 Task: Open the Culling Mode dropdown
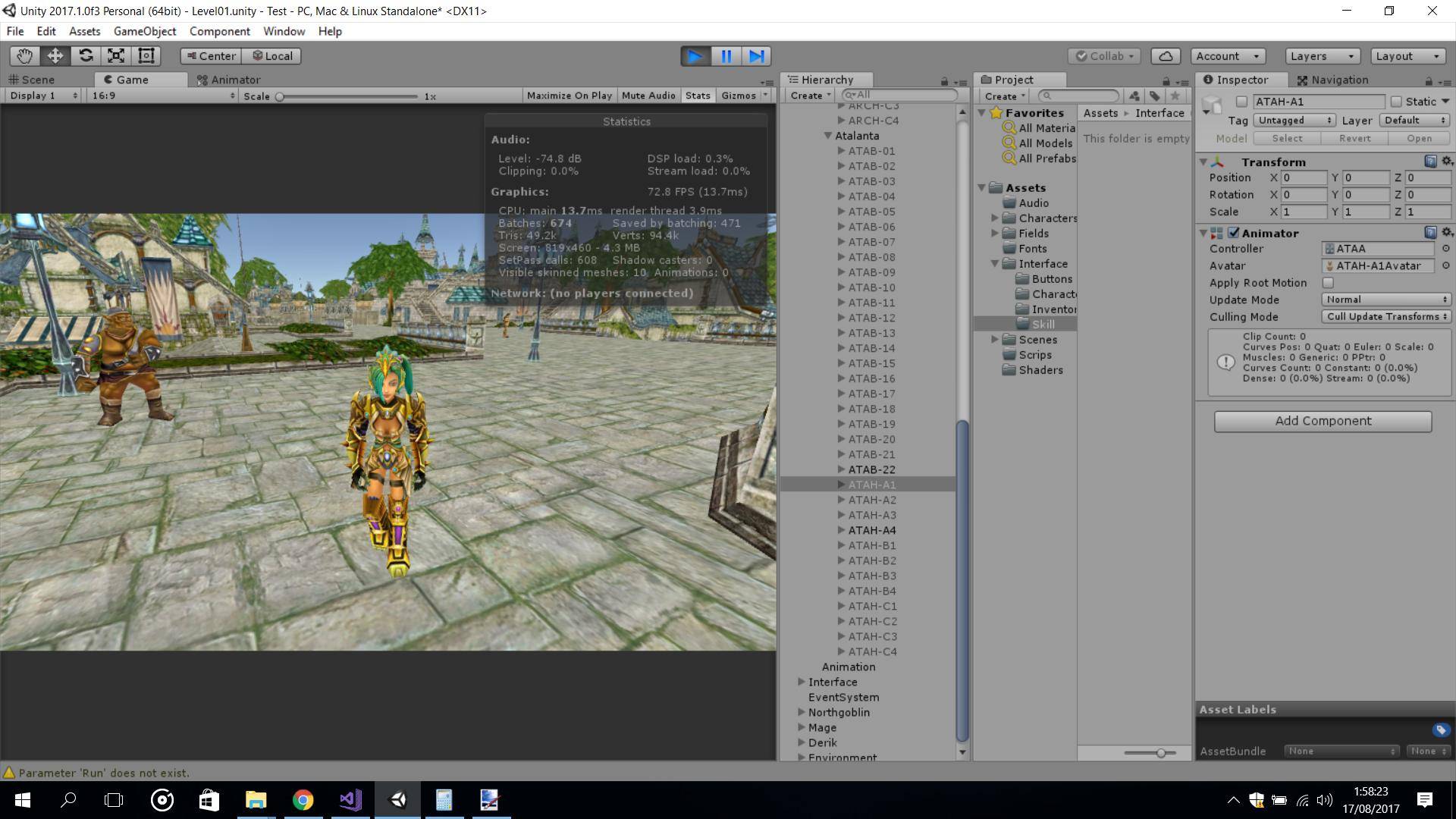click(x=1386, y=317)
